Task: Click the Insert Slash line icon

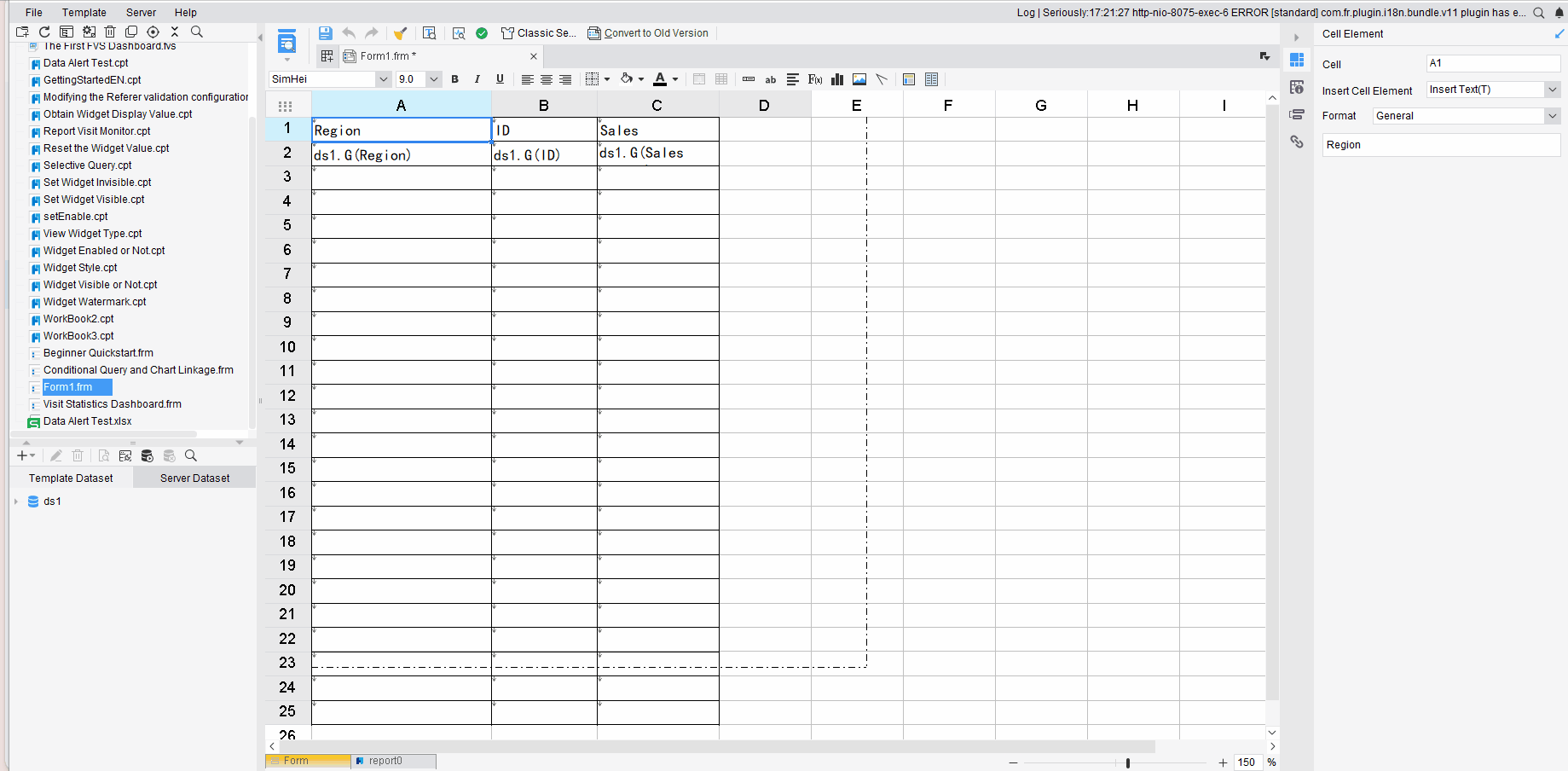Action: (x=882, y=79)
